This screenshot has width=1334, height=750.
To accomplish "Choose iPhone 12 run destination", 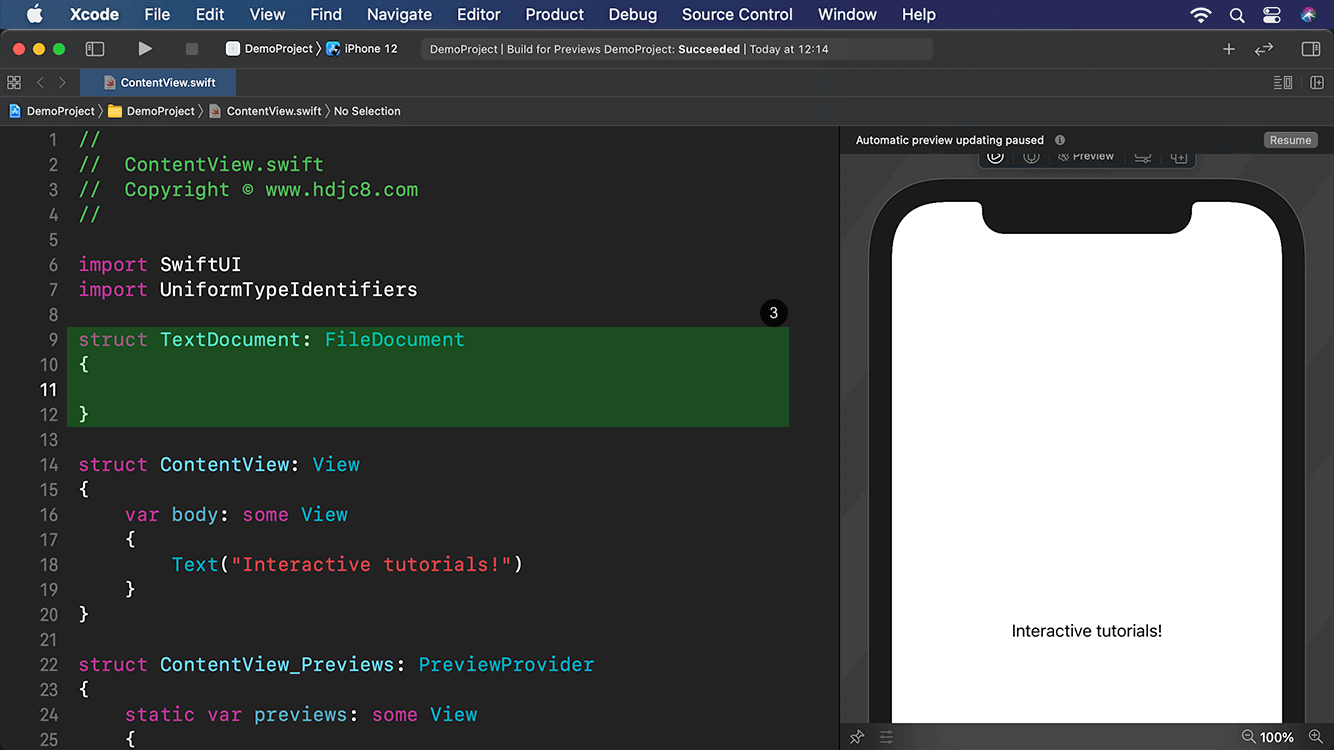I will pos(362,48).
